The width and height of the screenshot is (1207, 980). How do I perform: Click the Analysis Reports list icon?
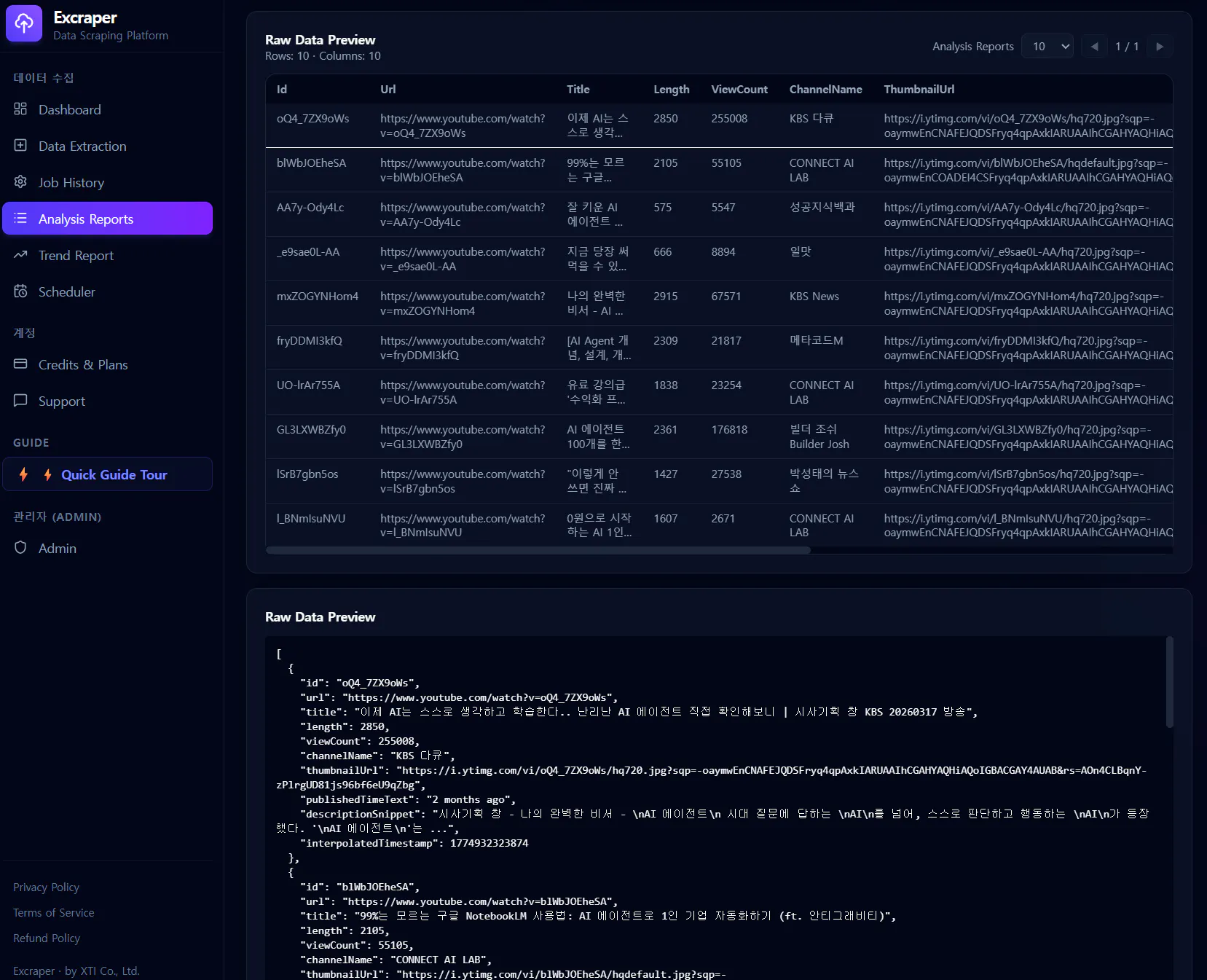[x=20, y=219]
